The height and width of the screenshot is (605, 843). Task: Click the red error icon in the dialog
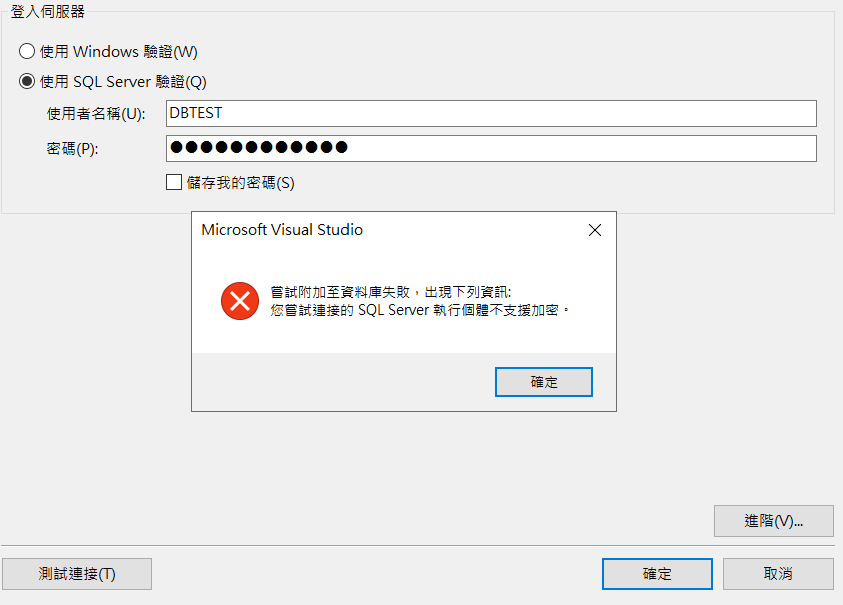click(240, 301)
